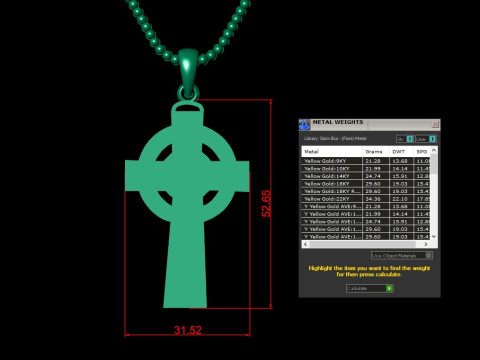Select the Yellow Gold:18KY row
The image size is (480, 360).
tap(366, 184)
